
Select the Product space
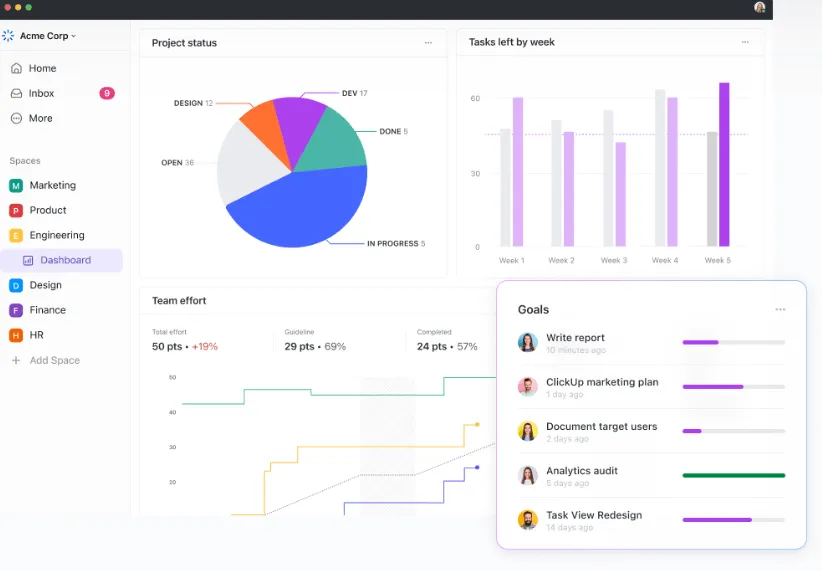click(x=48, y=210)
